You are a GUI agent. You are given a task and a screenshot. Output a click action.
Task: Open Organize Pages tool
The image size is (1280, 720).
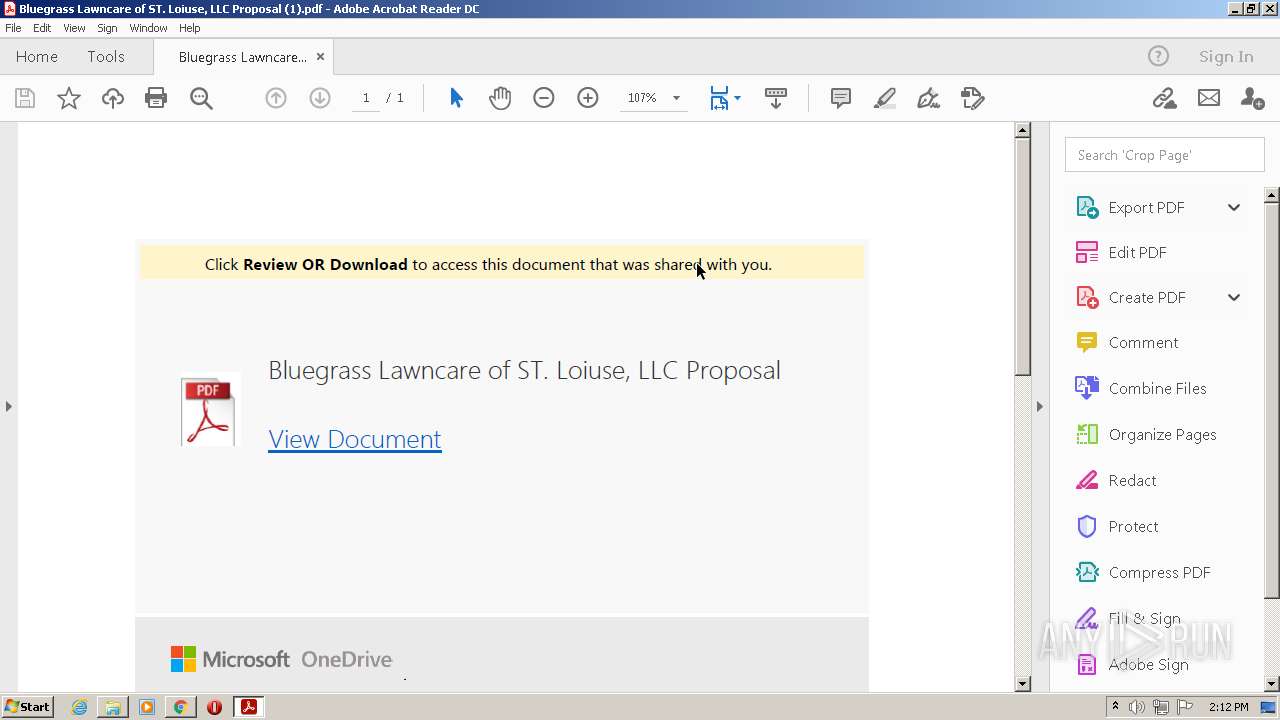[x=1162, y=434]
